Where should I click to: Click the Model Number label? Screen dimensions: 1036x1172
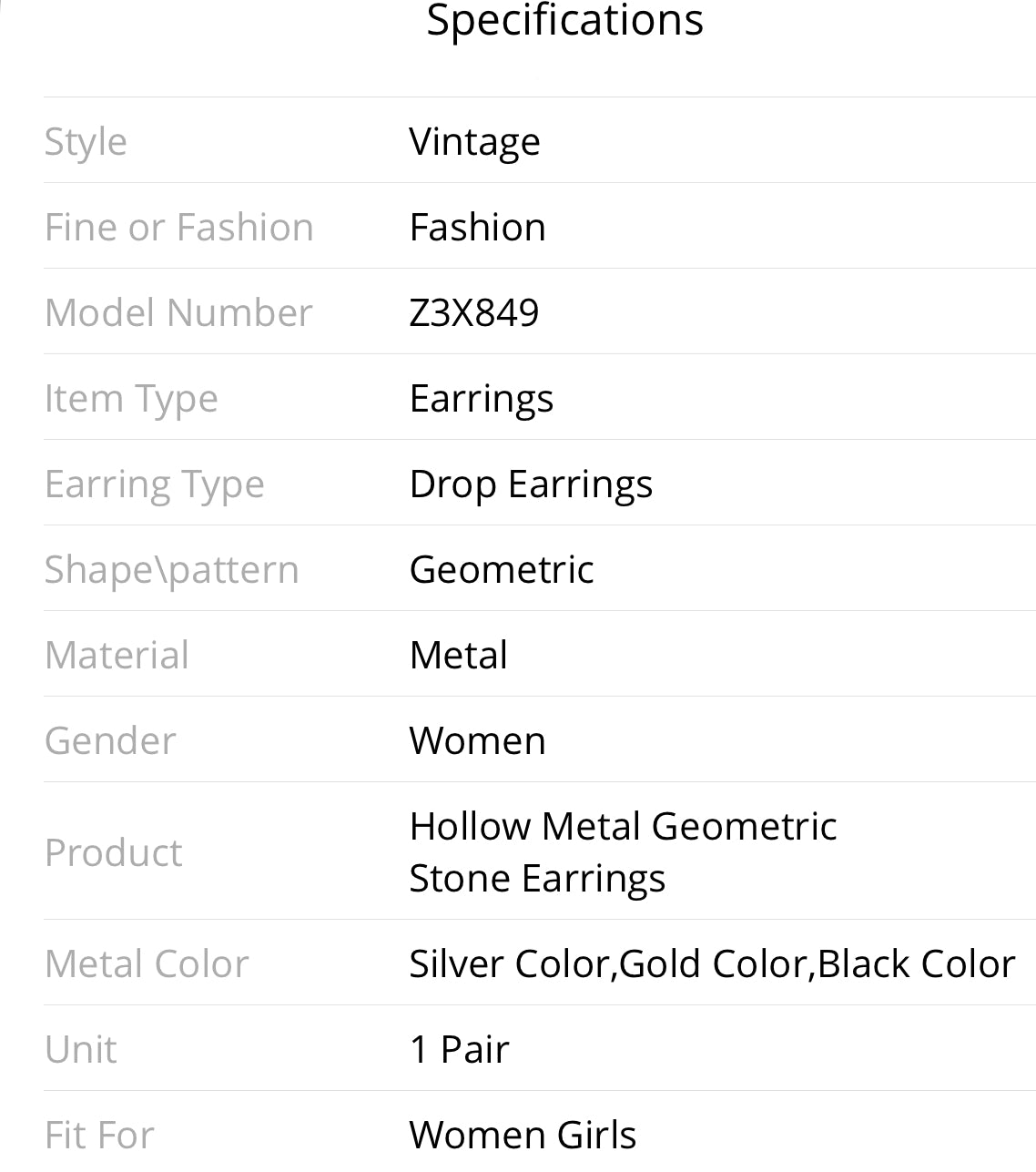click(178, 313)
